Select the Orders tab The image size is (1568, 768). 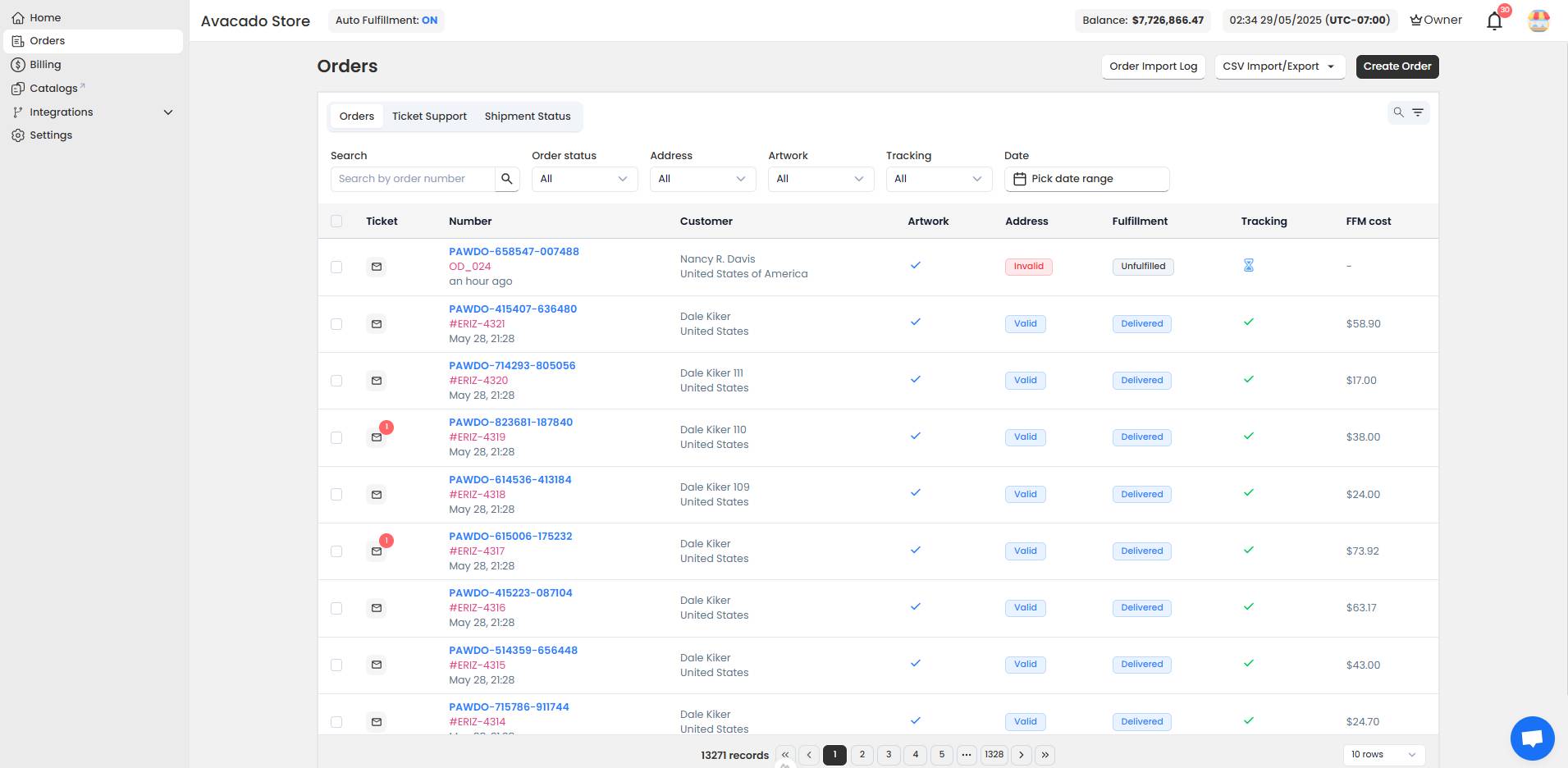(357, 117)
